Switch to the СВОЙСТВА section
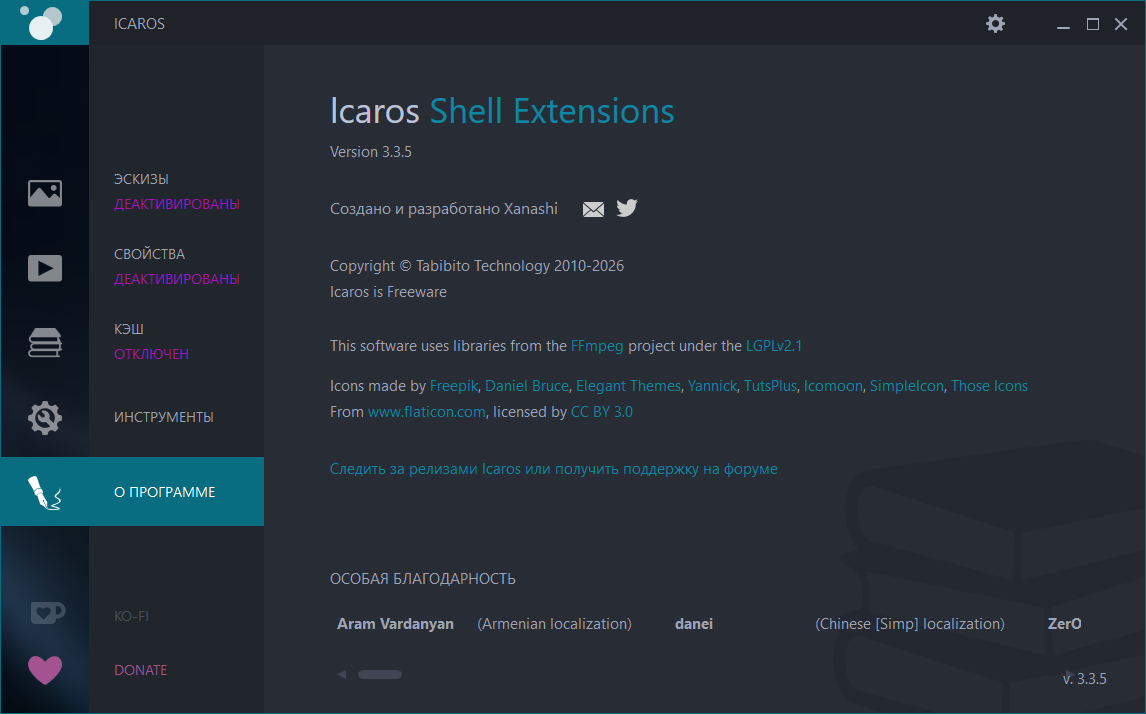1146x714 pixels. click(149, 254)
